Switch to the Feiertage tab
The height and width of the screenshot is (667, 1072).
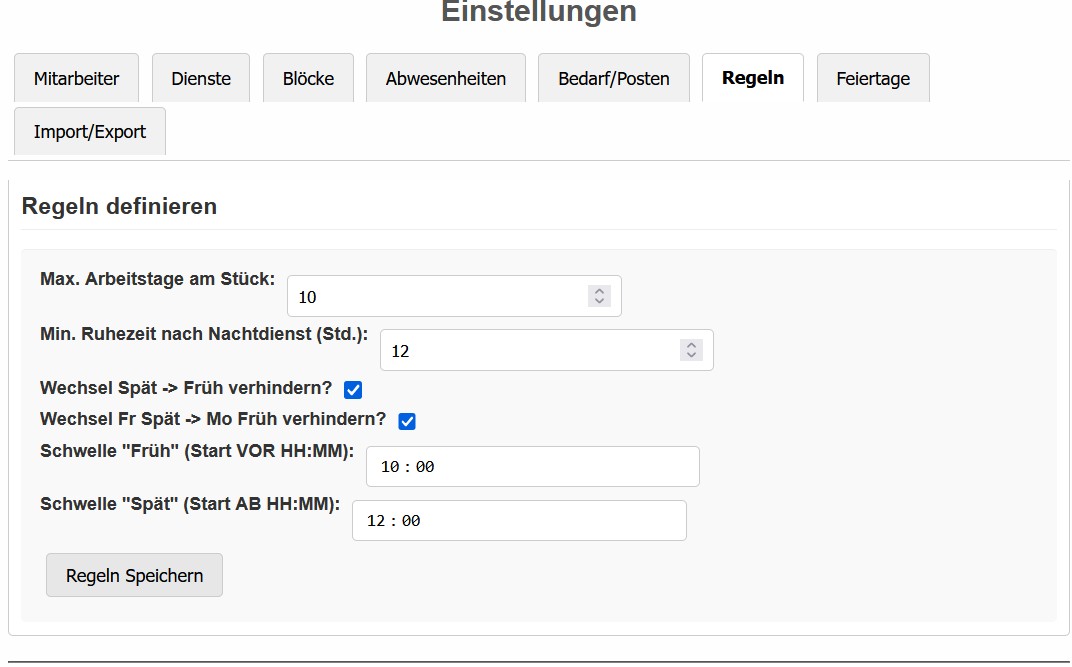(873, 78)
